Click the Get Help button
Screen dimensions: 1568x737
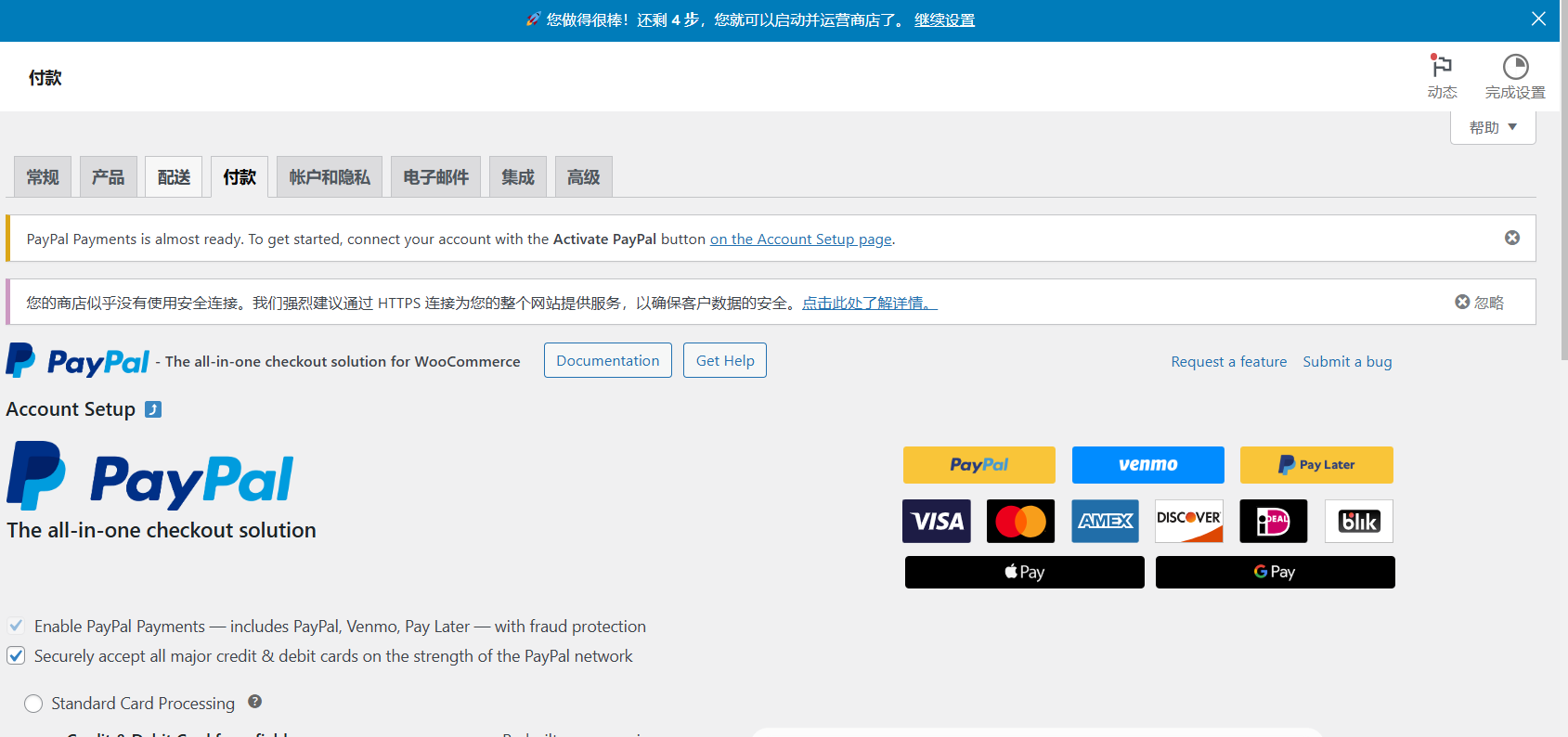click(725, 360)
